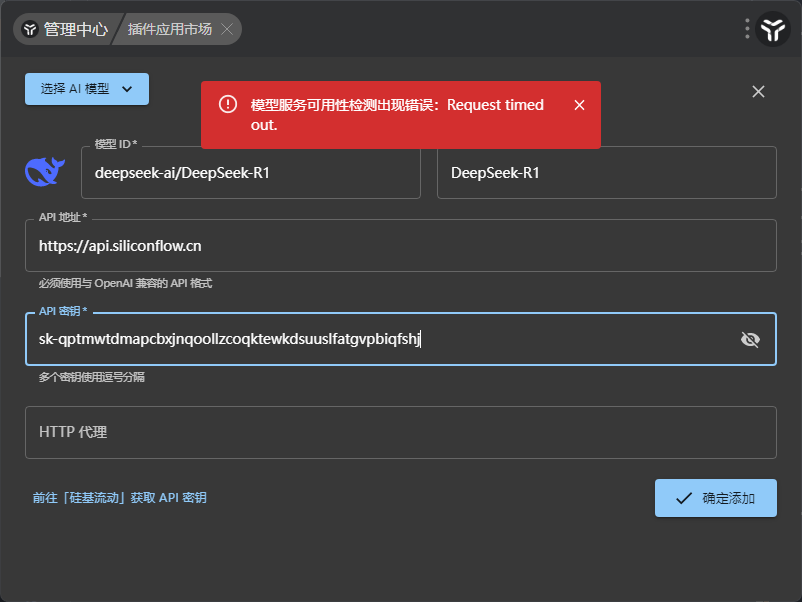Click the HTTP 代理 input field
Viewport: 802px width, 602px height.
(400, 433)
